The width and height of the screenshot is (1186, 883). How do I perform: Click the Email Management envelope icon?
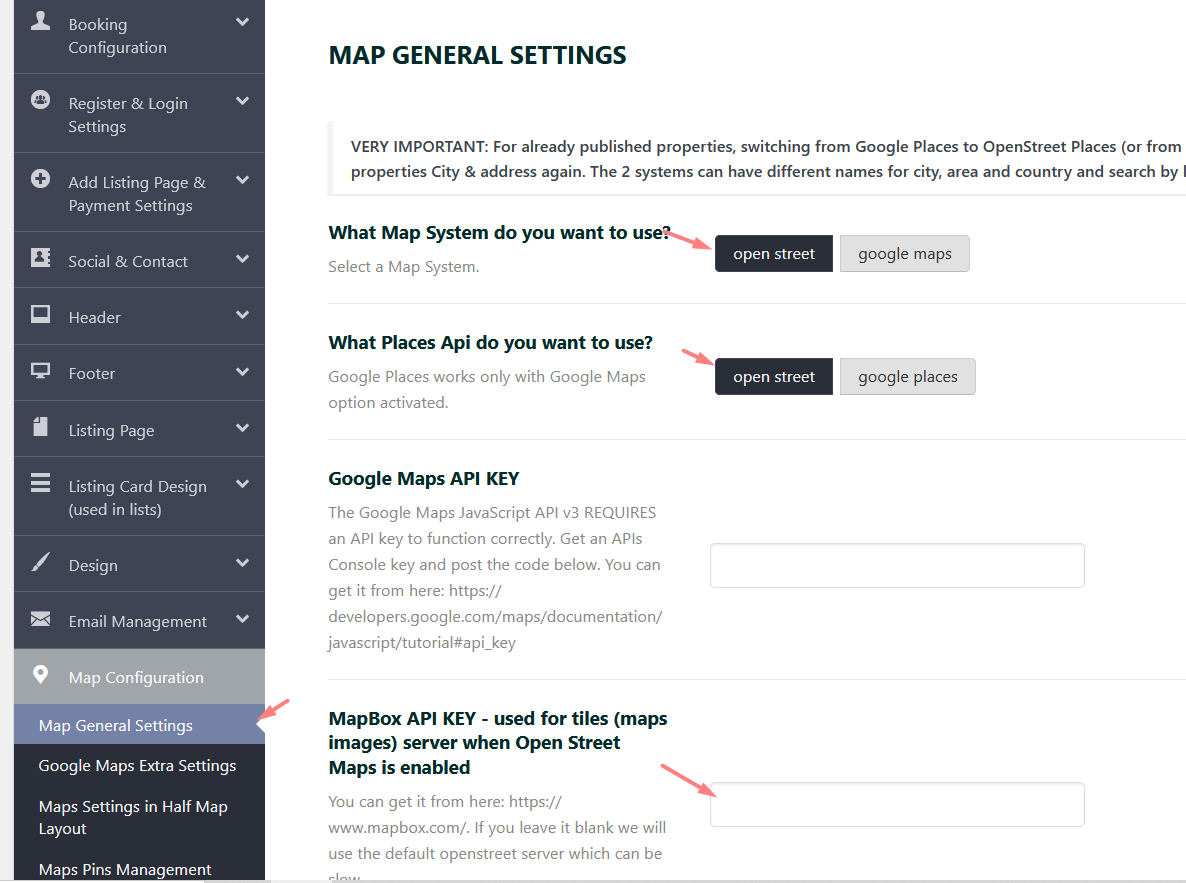(x=40, y=619)
